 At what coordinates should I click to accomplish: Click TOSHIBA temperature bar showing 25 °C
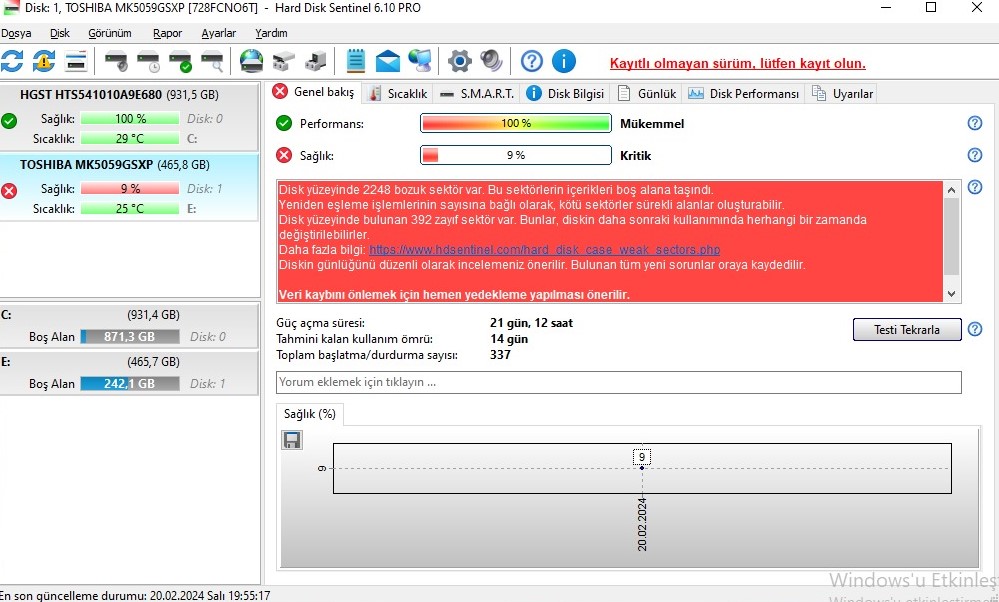130,208
